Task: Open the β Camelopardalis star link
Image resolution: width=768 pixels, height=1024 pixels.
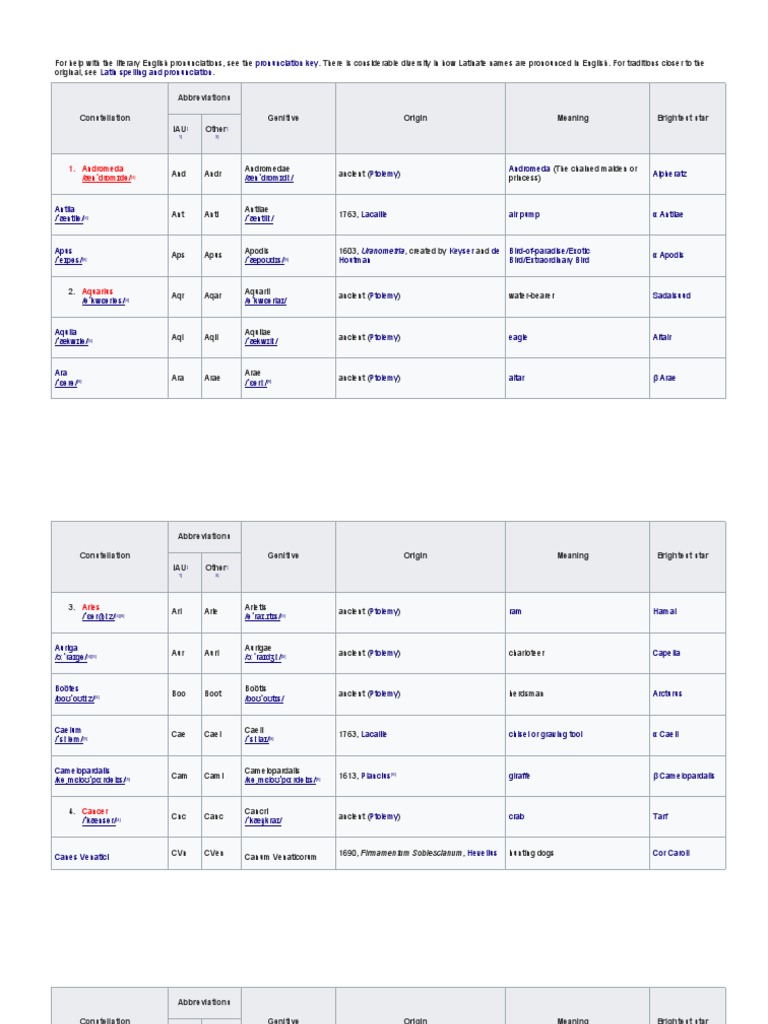Action: pyautogui.click(x=683, y=775)
